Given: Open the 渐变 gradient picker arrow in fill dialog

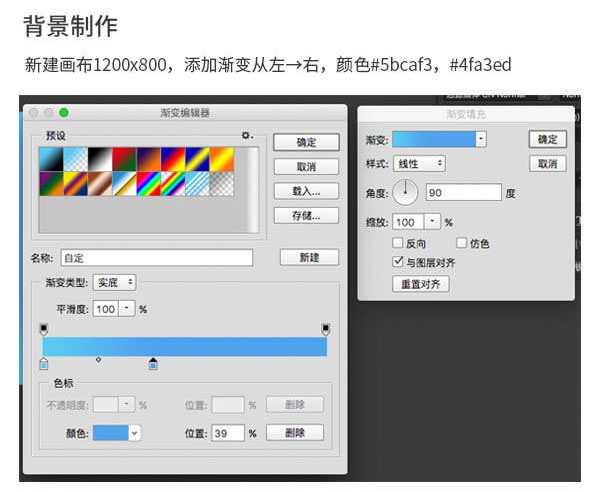Looking at the screenshot, I should point(481,140).
